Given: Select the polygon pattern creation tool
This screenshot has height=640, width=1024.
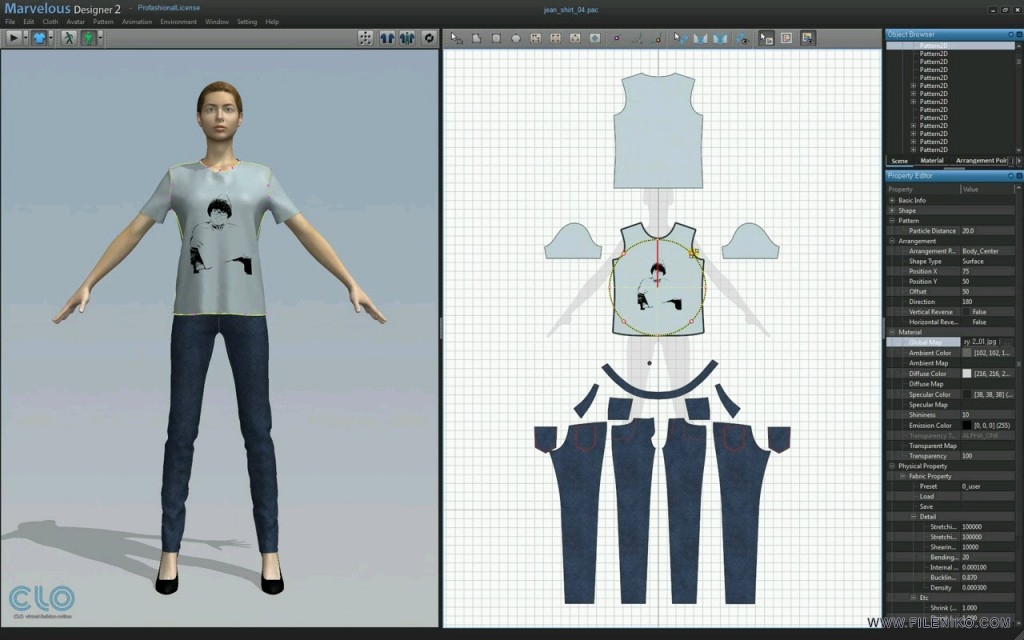Looking at the screenshot, I should pos(477,39).
